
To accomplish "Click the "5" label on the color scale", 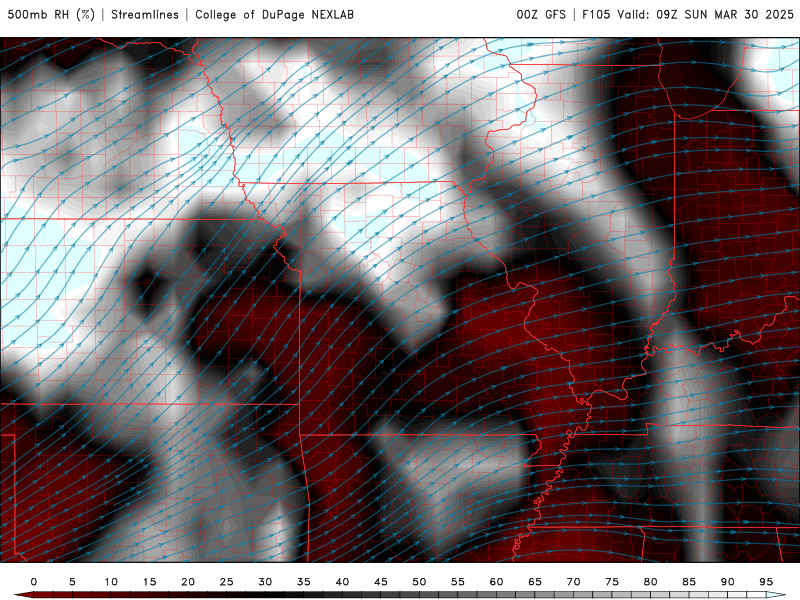I will (x=72, y=582).
